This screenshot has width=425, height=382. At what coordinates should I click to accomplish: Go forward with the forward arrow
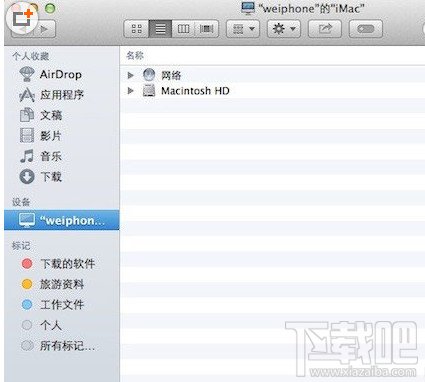click(x=44, y=29)
